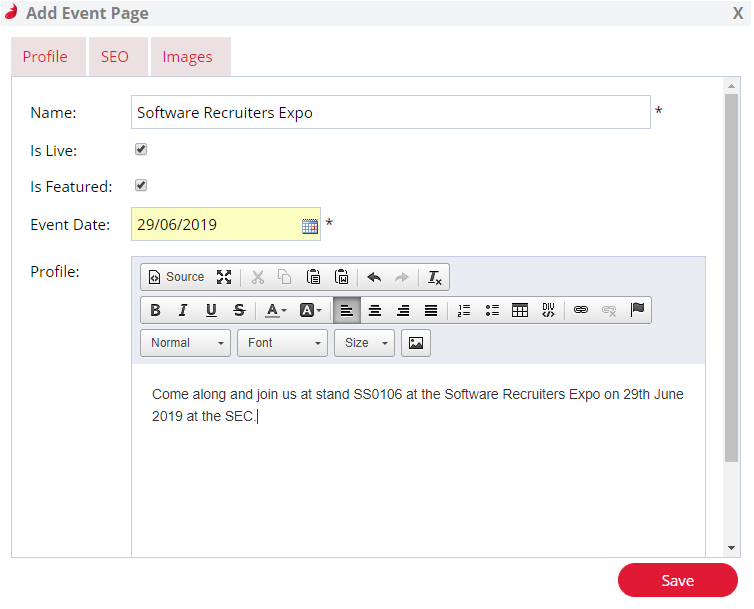Click the insert link icon
The image size is (754, 609).
(580, 310)
